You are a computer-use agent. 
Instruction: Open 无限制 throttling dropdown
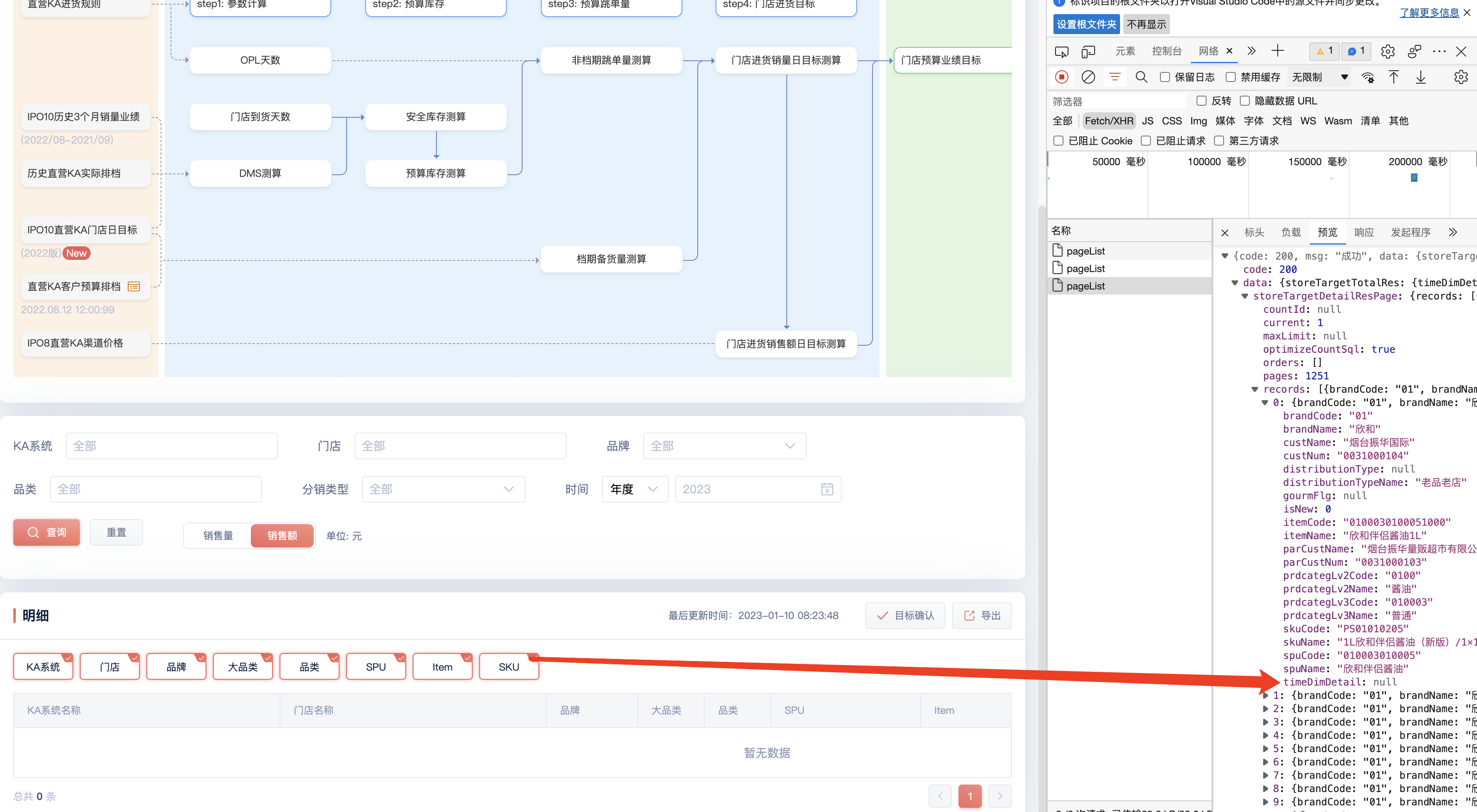coord(1319,77)
